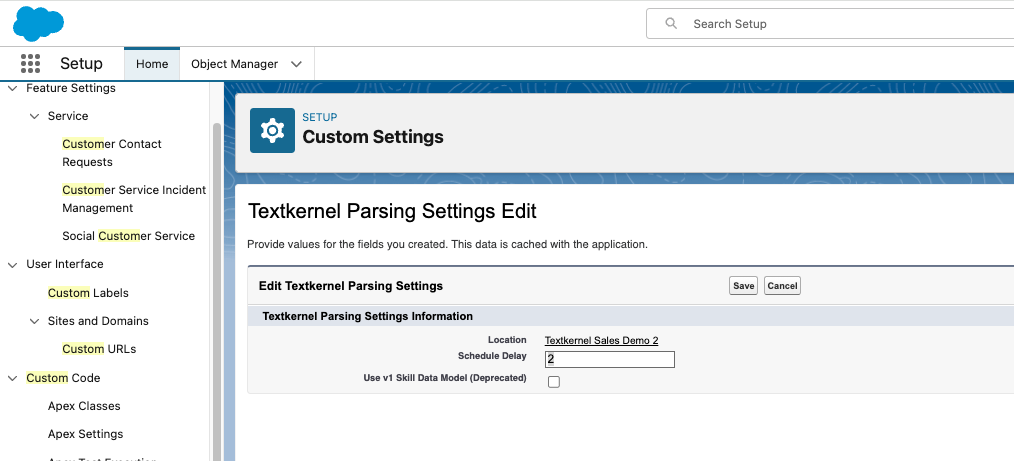Viewport: 1014px width, 461px height.
Task: Click the Textkernel Parsing Settings Edit heading
Action: point(393,211)
